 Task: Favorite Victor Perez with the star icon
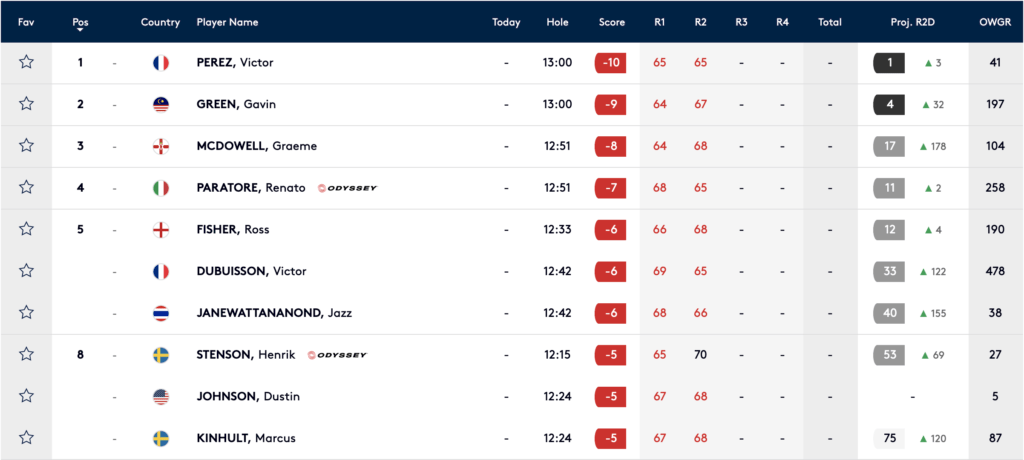[x=26, y=62]
